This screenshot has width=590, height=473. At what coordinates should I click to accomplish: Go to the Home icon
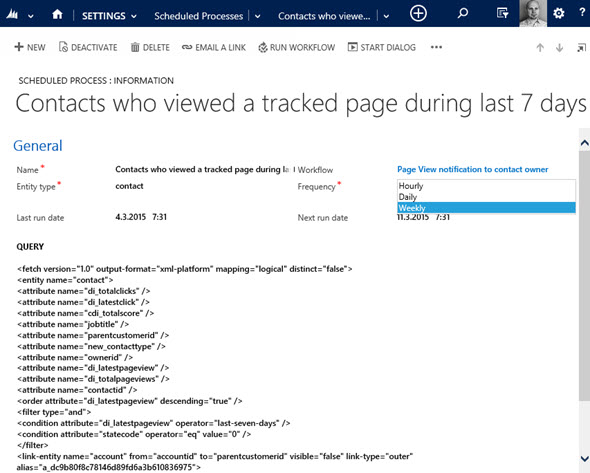(57, 15)
